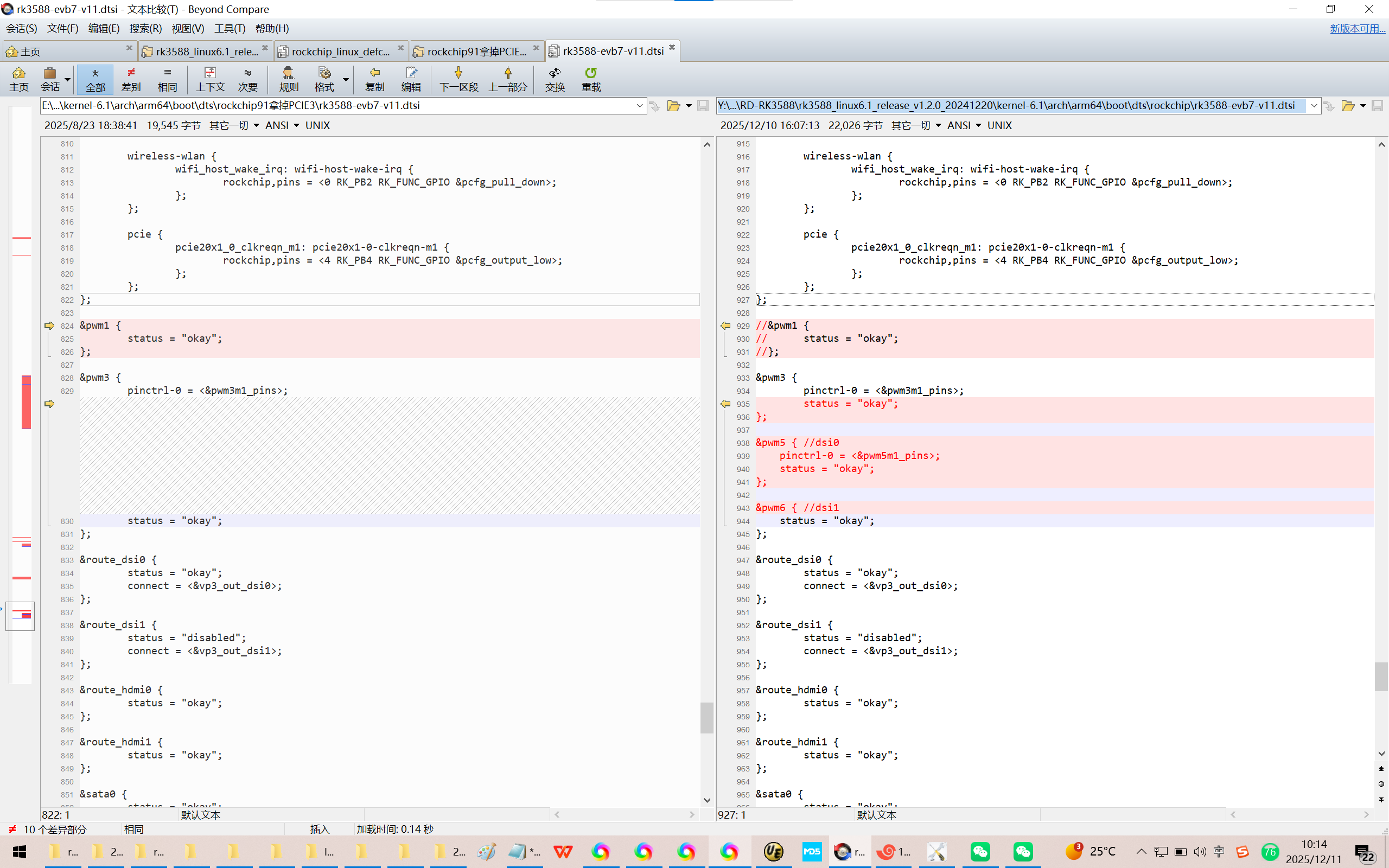Toggle the Show All (全部) filter
Screen dimensions: 1389x868
coord(95,79)
